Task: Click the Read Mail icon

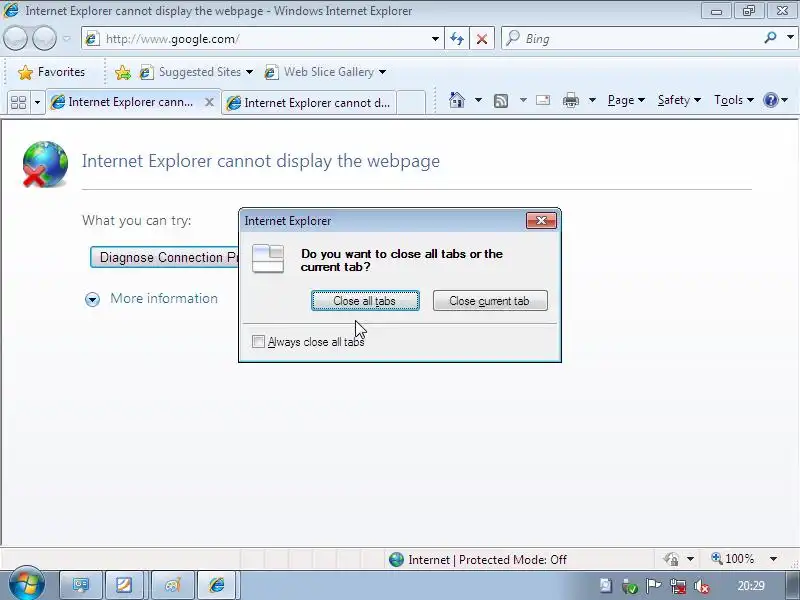Action: pyautogui.click(x=543, y=100)
